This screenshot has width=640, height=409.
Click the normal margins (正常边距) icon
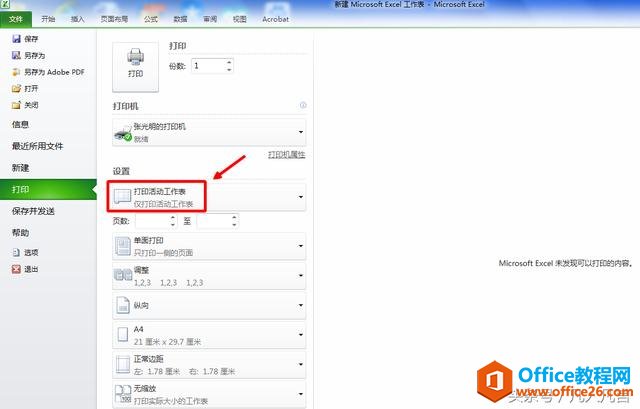click(123, 365)
